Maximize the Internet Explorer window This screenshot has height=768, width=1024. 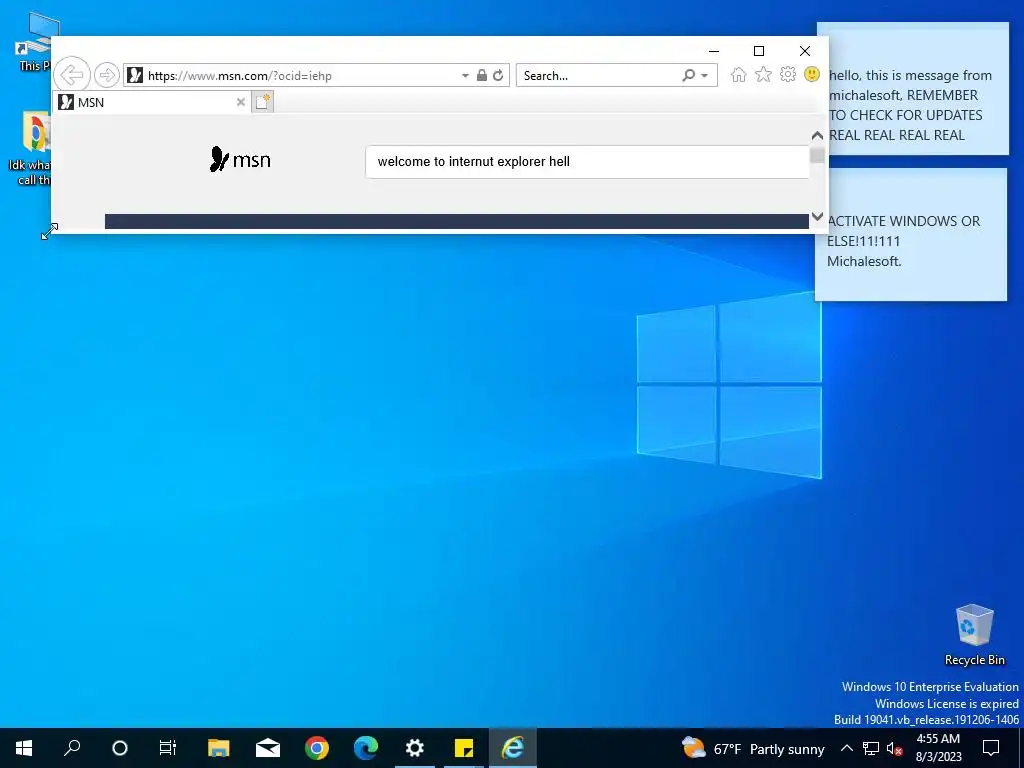759,51
